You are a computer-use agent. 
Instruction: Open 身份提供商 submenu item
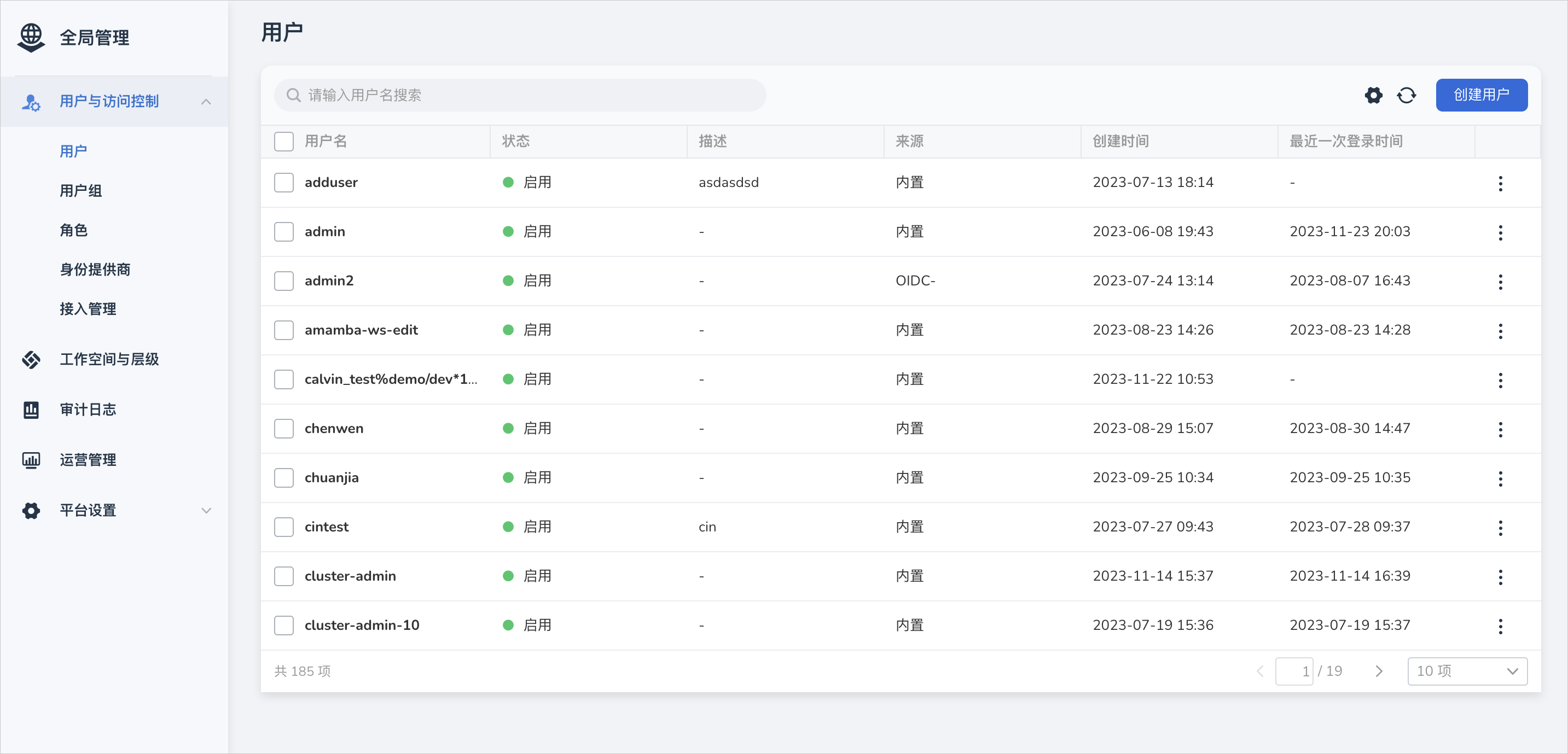(95, 270)
